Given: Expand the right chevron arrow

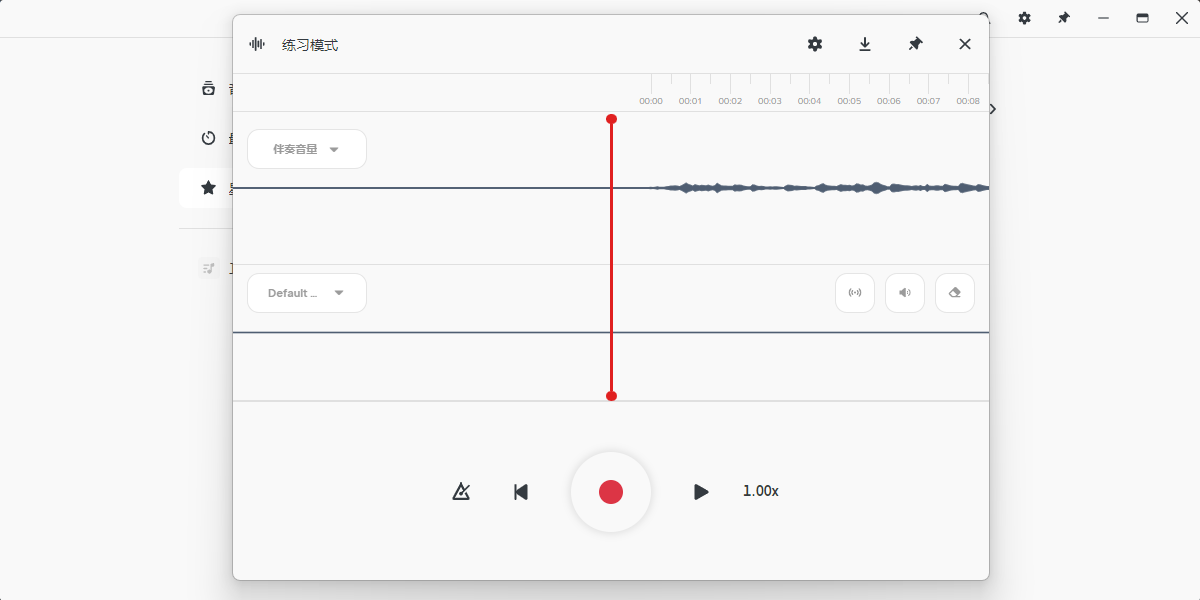Looking at the screenshot, I should click(x=993, y=109).
